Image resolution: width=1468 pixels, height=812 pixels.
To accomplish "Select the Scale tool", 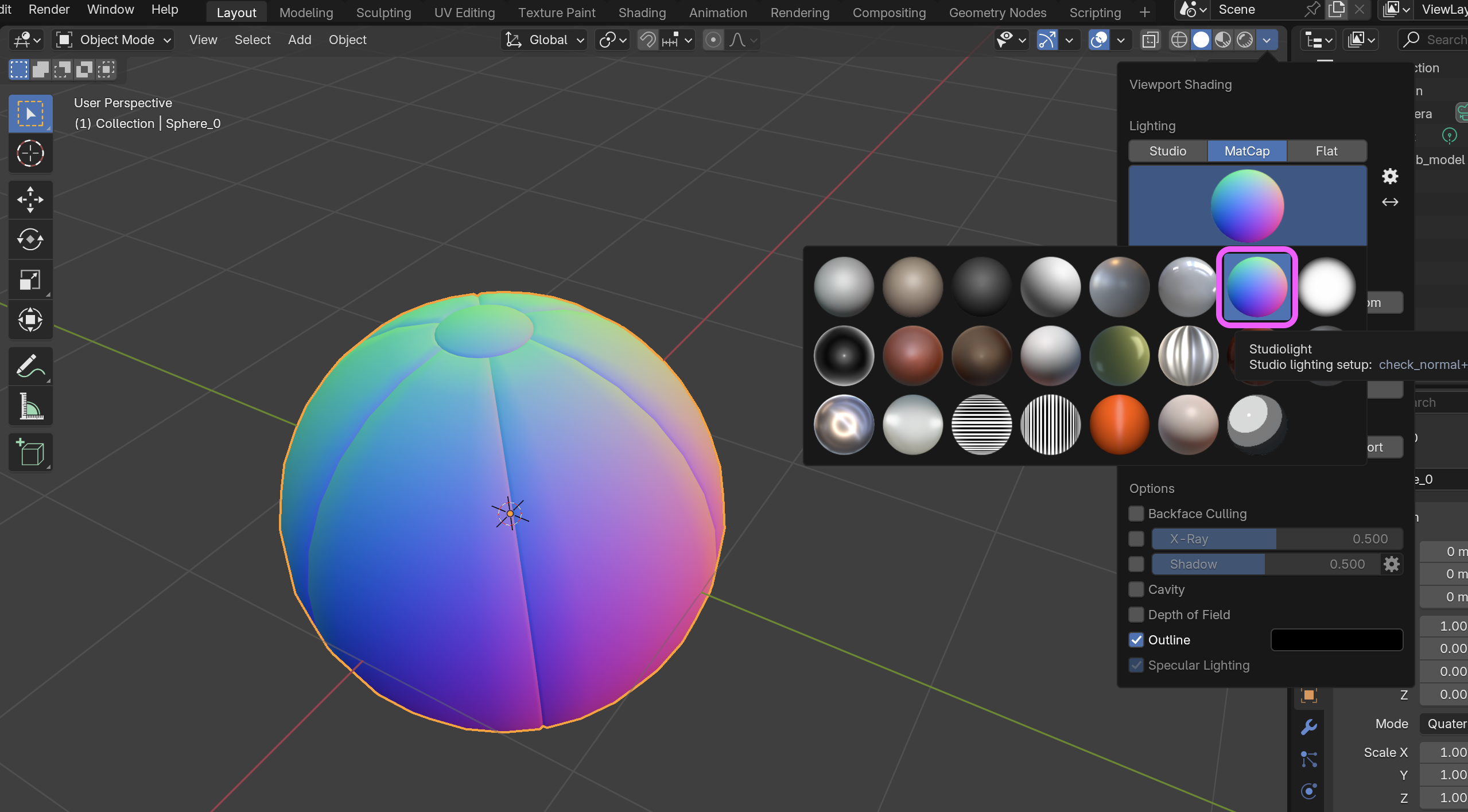I will [x=30, y=280].
